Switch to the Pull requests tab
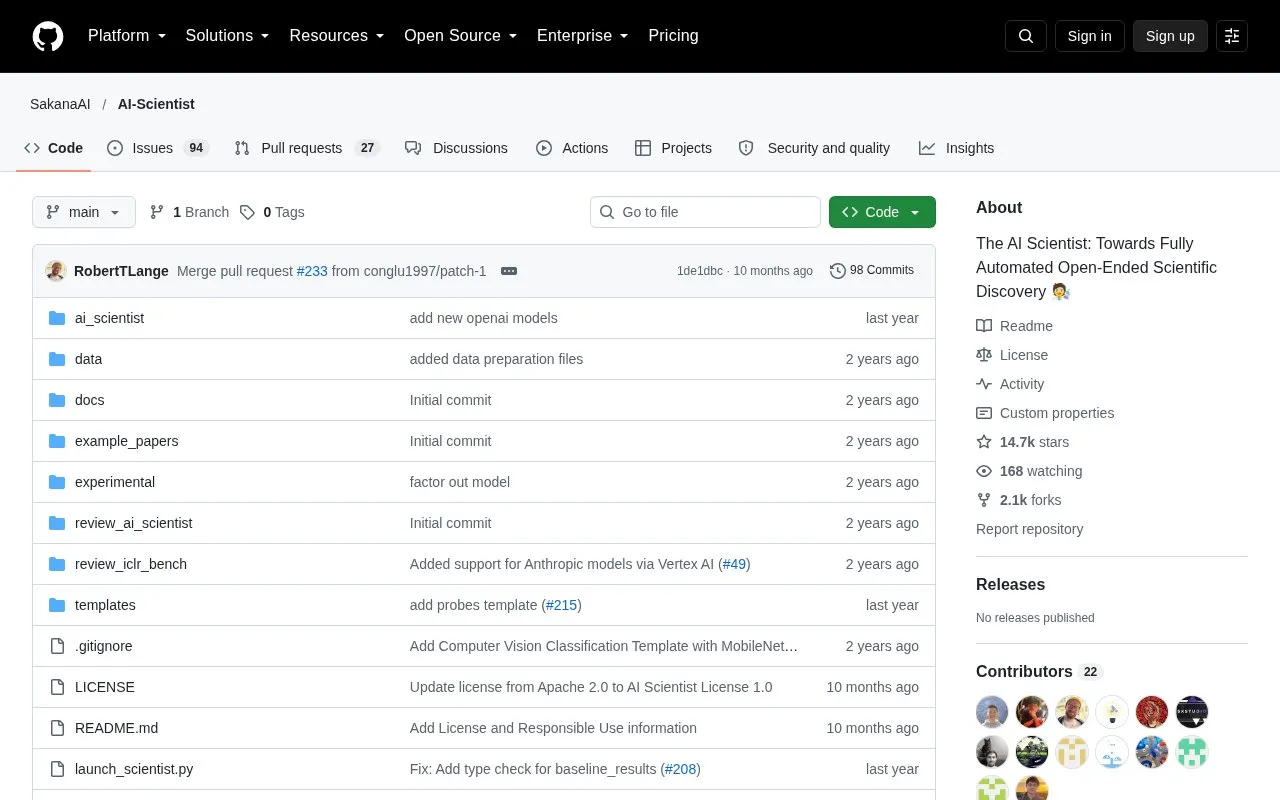Viewport: 1280px width, 800px height. [307, 148]
